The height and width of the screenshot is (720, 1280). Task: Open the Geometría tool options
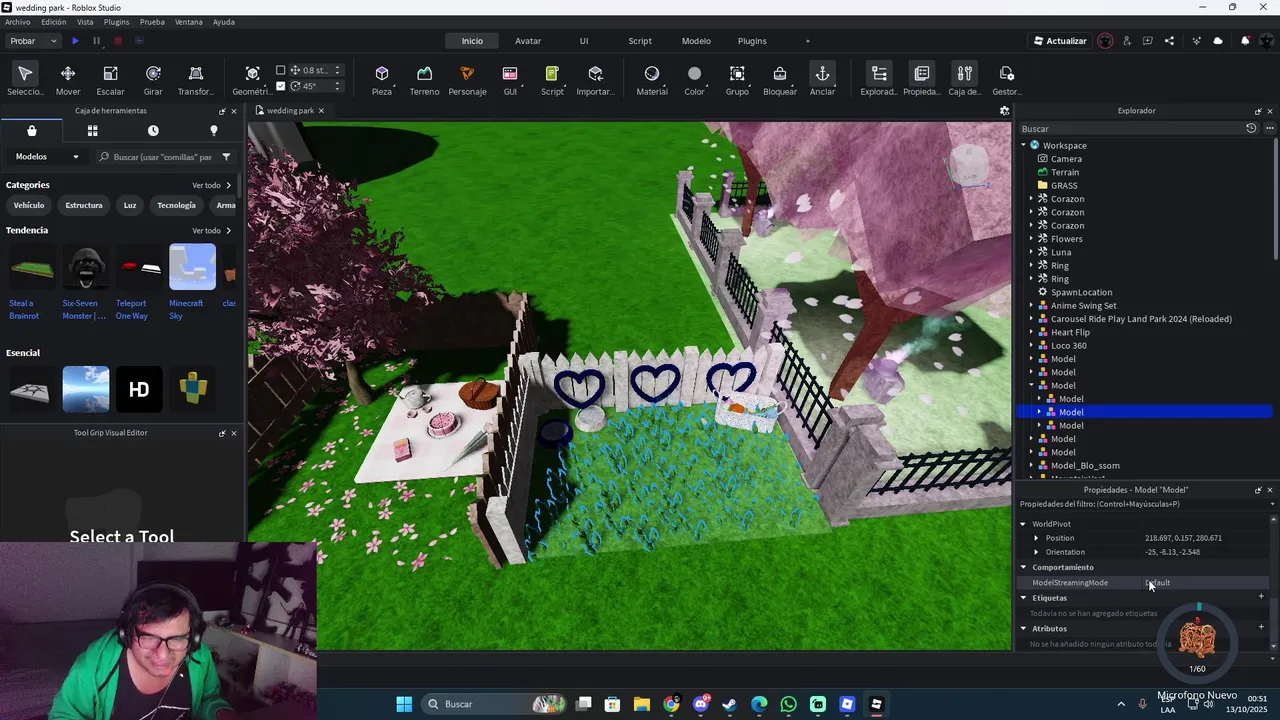pos(252,79)
